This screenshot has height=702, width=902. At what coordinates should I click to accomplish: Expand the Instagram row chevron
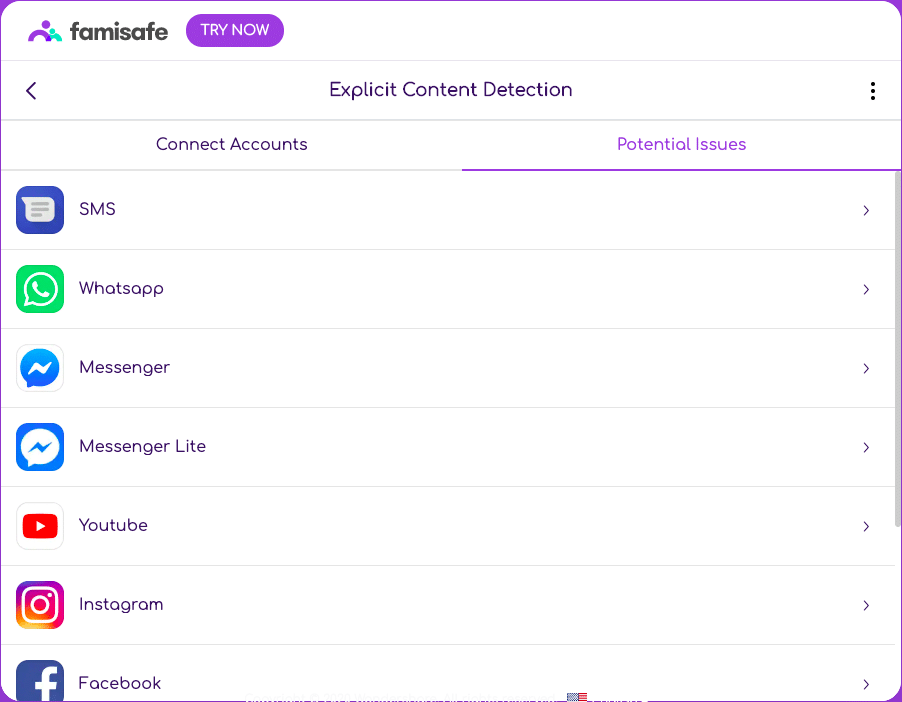pyautogui.click(x=866, y=605)
